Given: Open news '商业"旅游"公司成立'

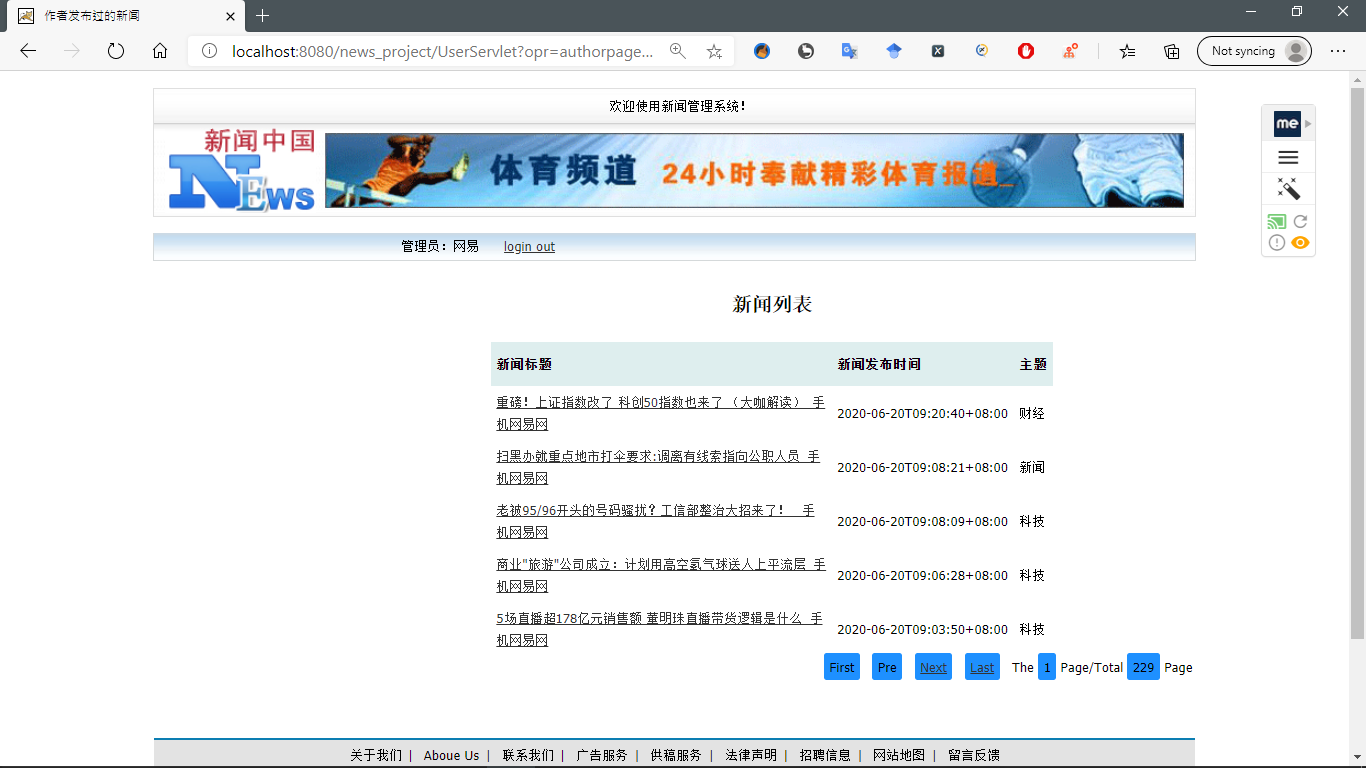Looking at the screenshot, I should [660, 575].
